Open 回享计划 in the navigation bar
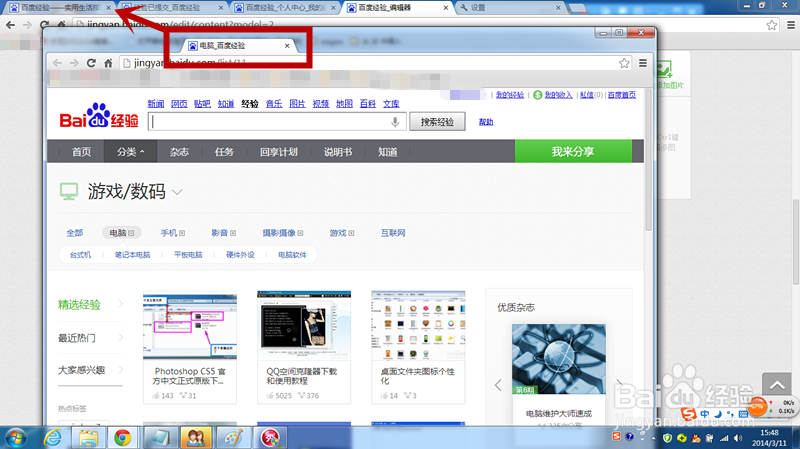 pyautogui.click(x=279, y=152)
